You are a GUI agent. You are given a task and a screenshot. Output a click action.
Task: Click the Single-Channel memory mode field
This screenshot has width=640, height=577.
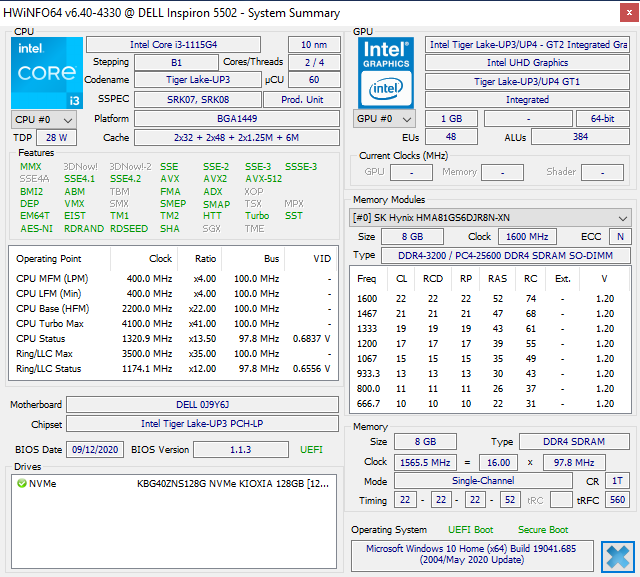point(482,481)
